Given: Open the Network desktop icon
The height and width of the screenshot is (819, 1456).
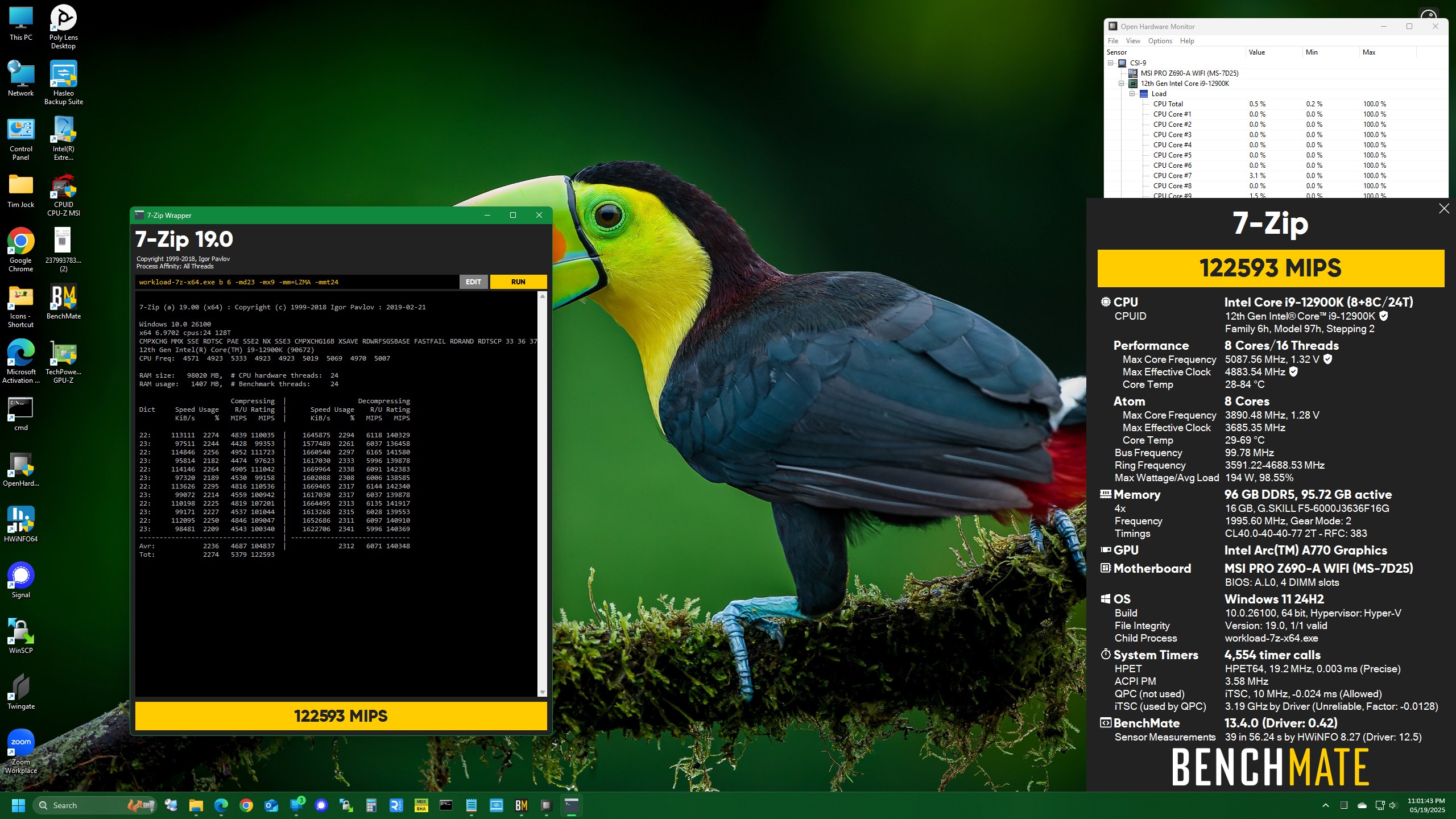Looking at the screenshot, I should click(x=21, y=78).
